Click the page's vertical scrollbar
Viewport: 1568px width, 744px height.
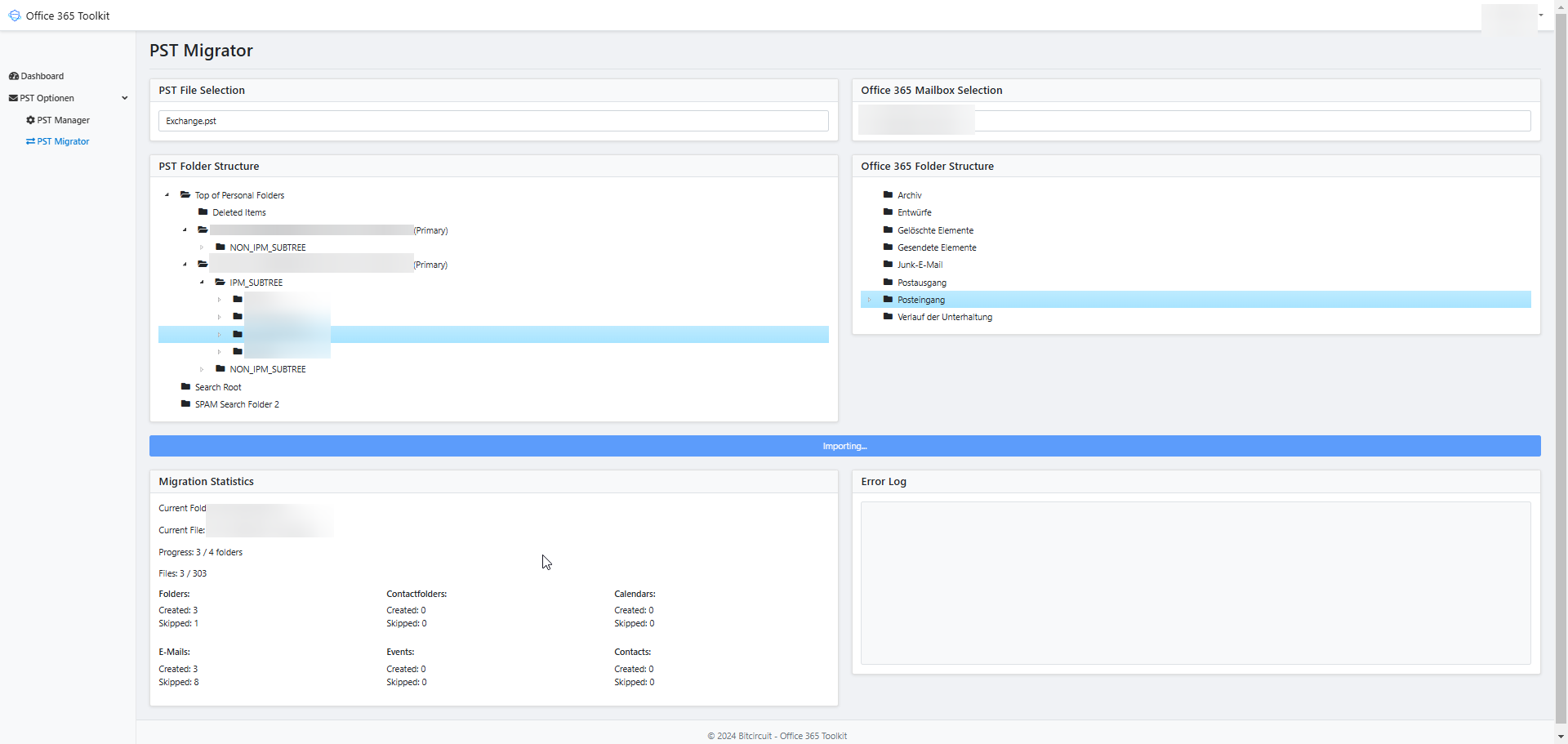[1561, 368]
